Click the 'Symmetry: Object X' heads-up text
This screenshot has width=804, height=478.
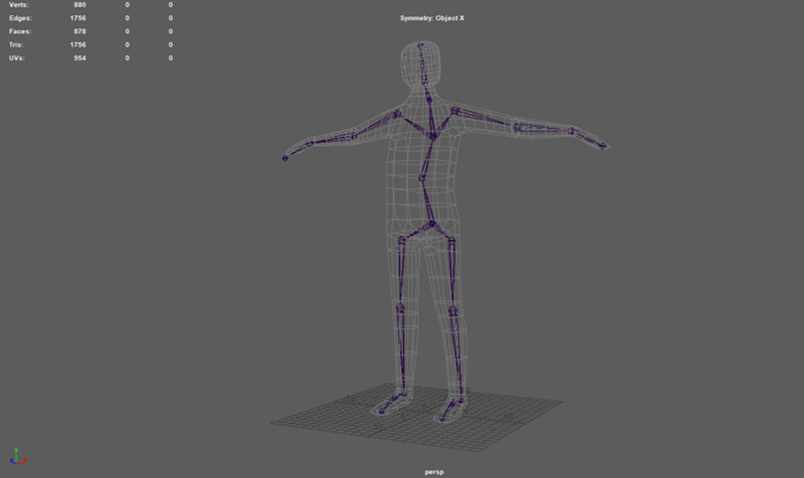tap(432, 18)
